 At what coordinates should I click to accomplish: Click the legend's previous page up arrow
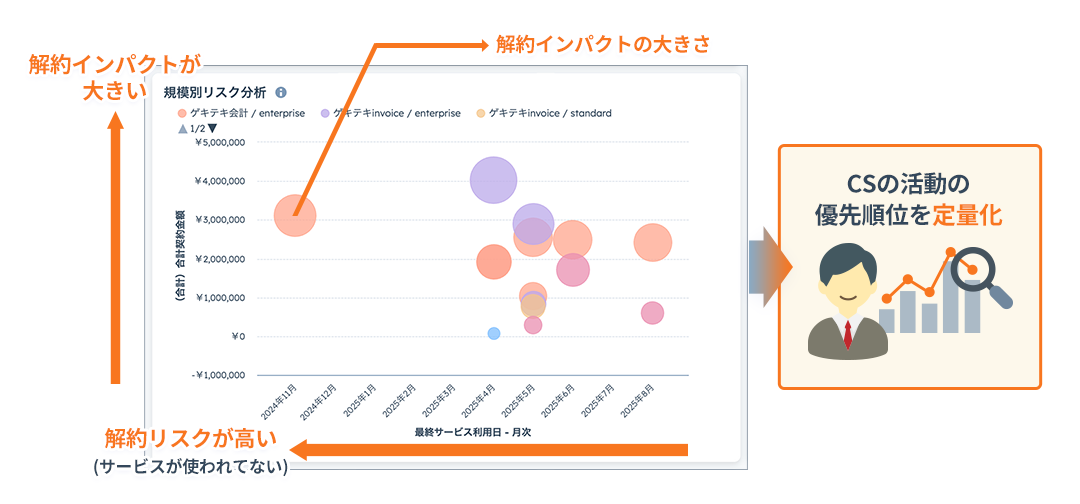coord(182,129)
